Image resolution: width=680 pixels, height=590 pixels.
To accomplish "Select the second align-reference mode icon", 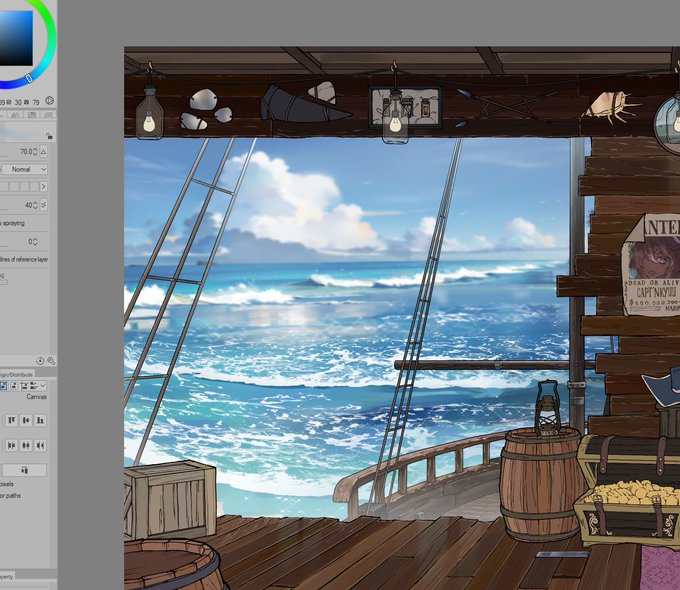I will [x=13, y=386].
